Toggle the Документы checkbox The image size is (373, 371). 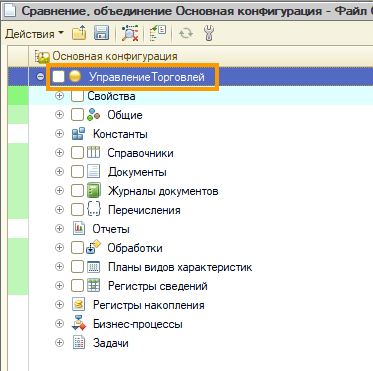(77, 172)
